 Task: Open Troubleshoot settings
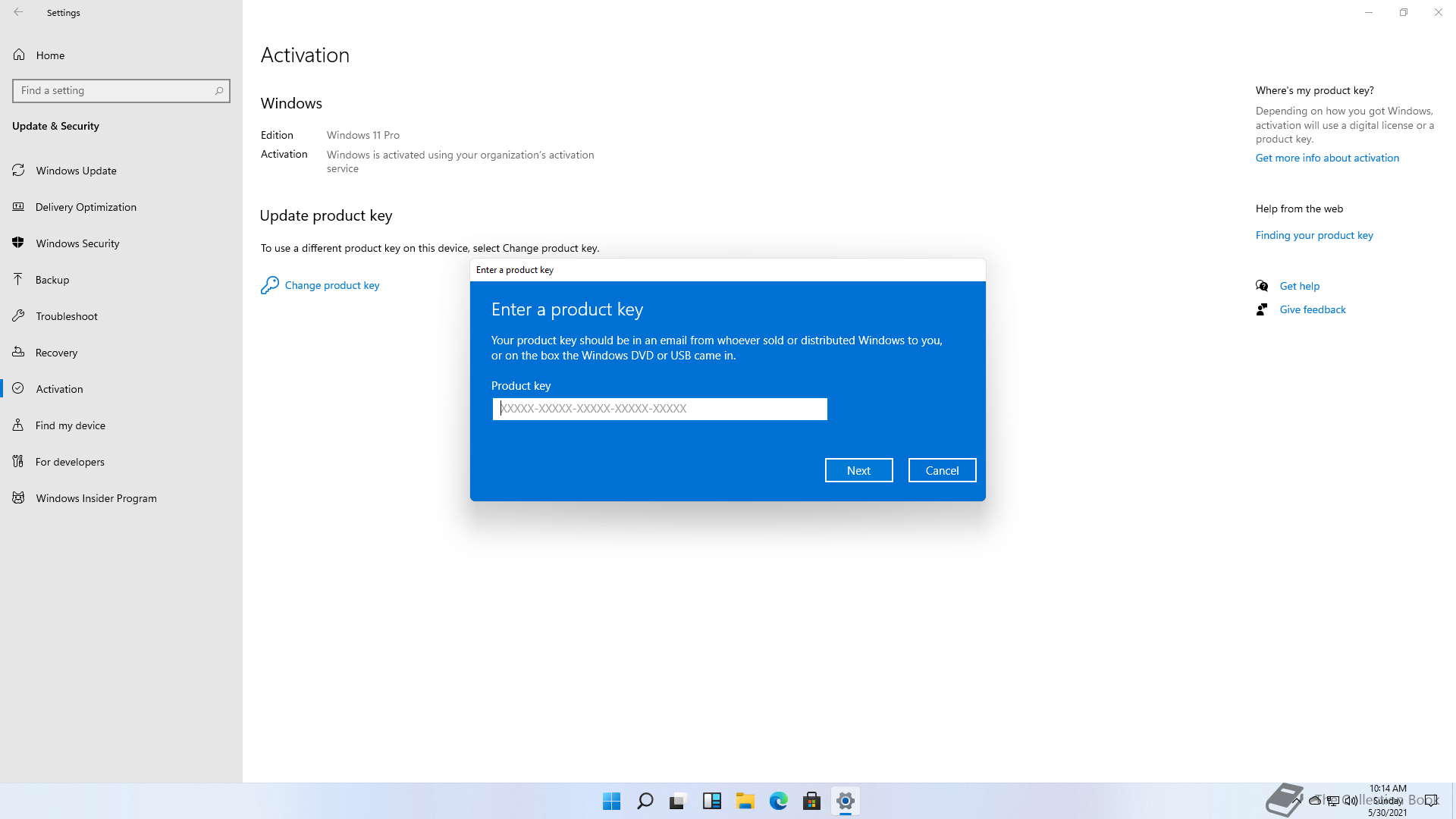click(121, 316)
